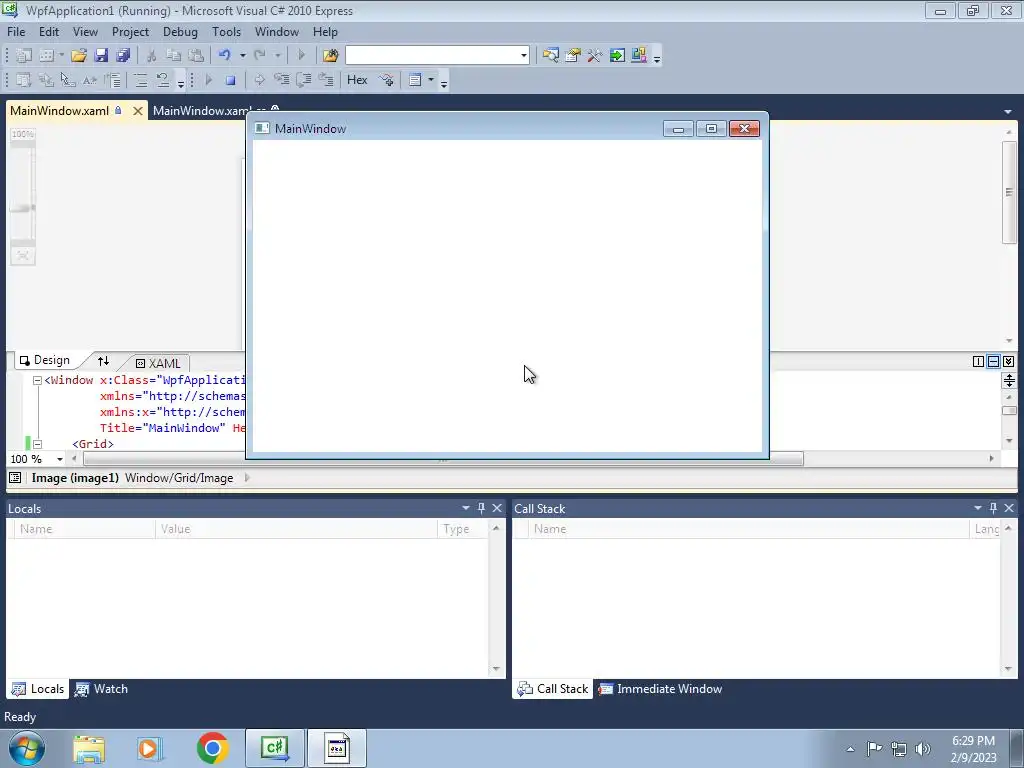Image resolution: width=1024 pixels, height=768 pixels.
Task: Open the Project menu
Action: coord(131,31)
